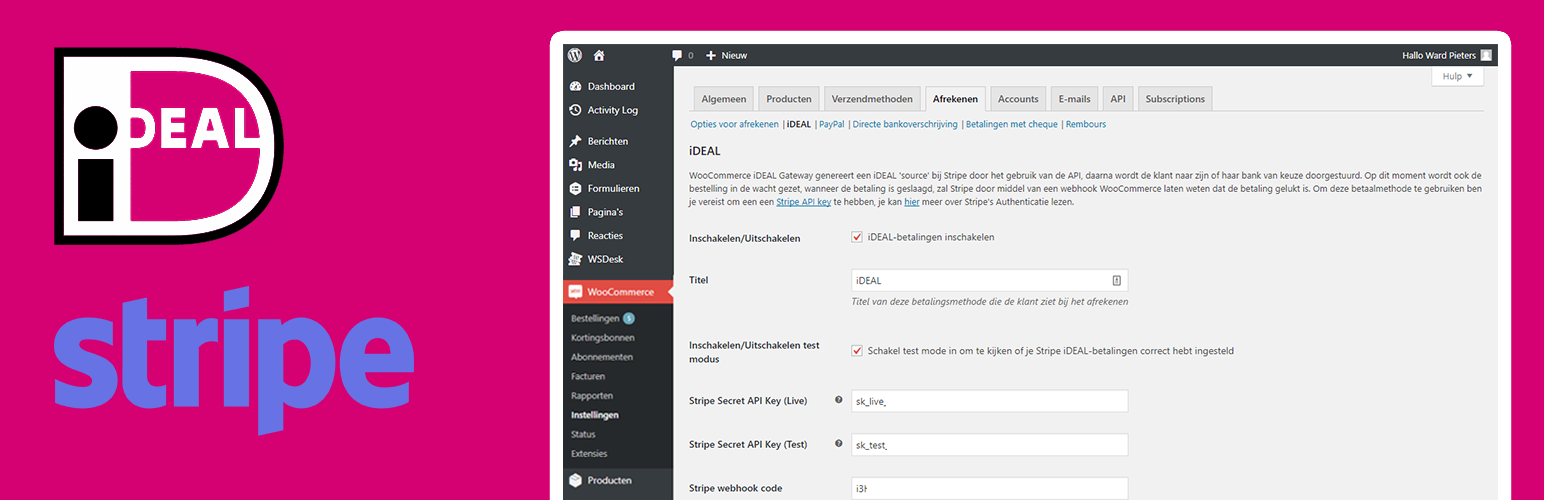Toggle iDEAL-betalingen inschakelen checkbox
Viewport: 1544px width, 500px height.
pyautogui.click(x=857, y=237)
